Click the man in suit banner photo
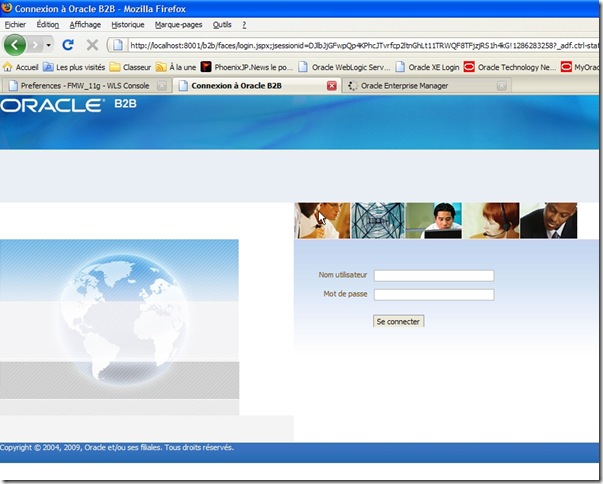 pyautogui.click(x=548, y=221)
